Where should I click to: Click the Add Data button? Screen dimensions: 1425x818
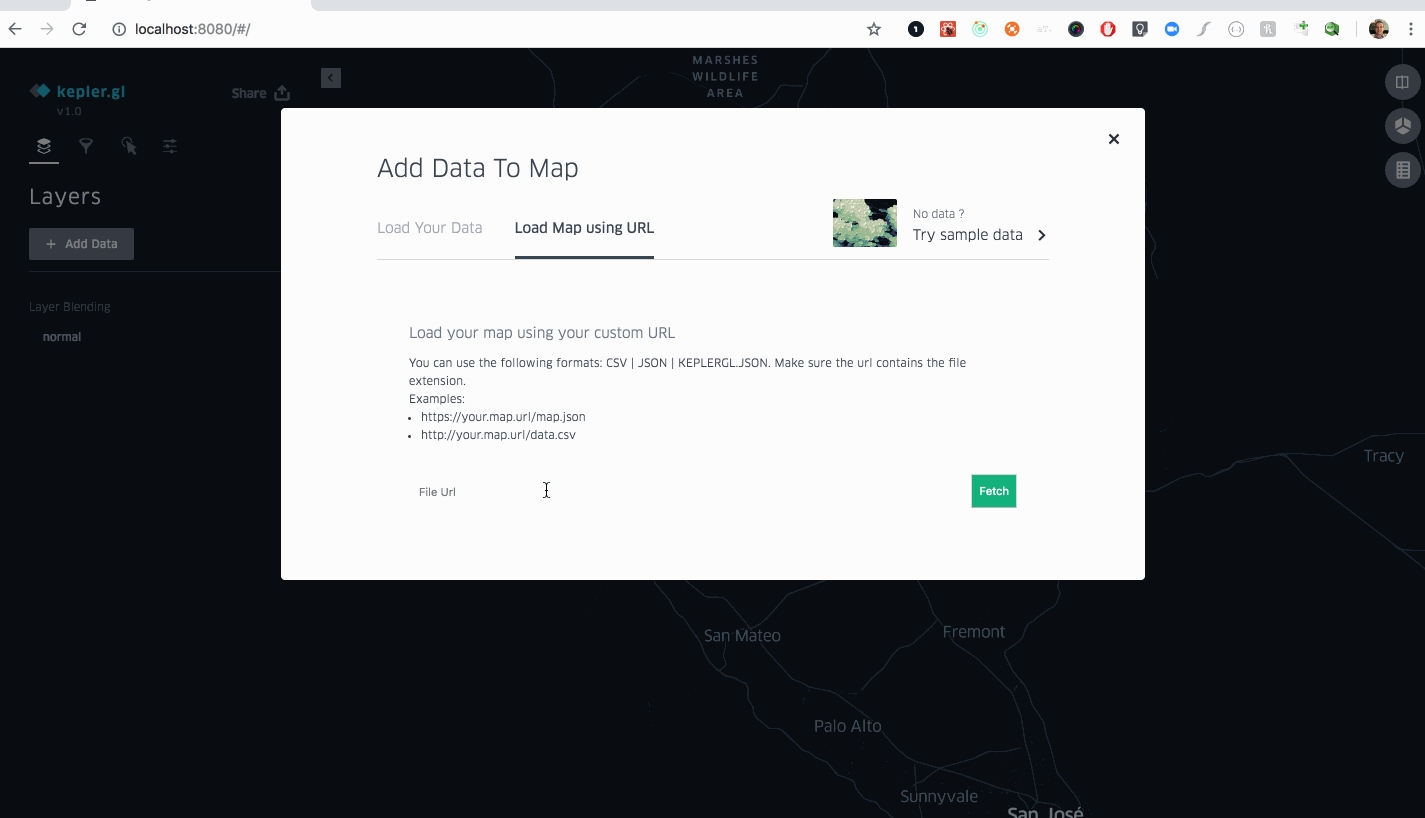(x=81, y=244)
